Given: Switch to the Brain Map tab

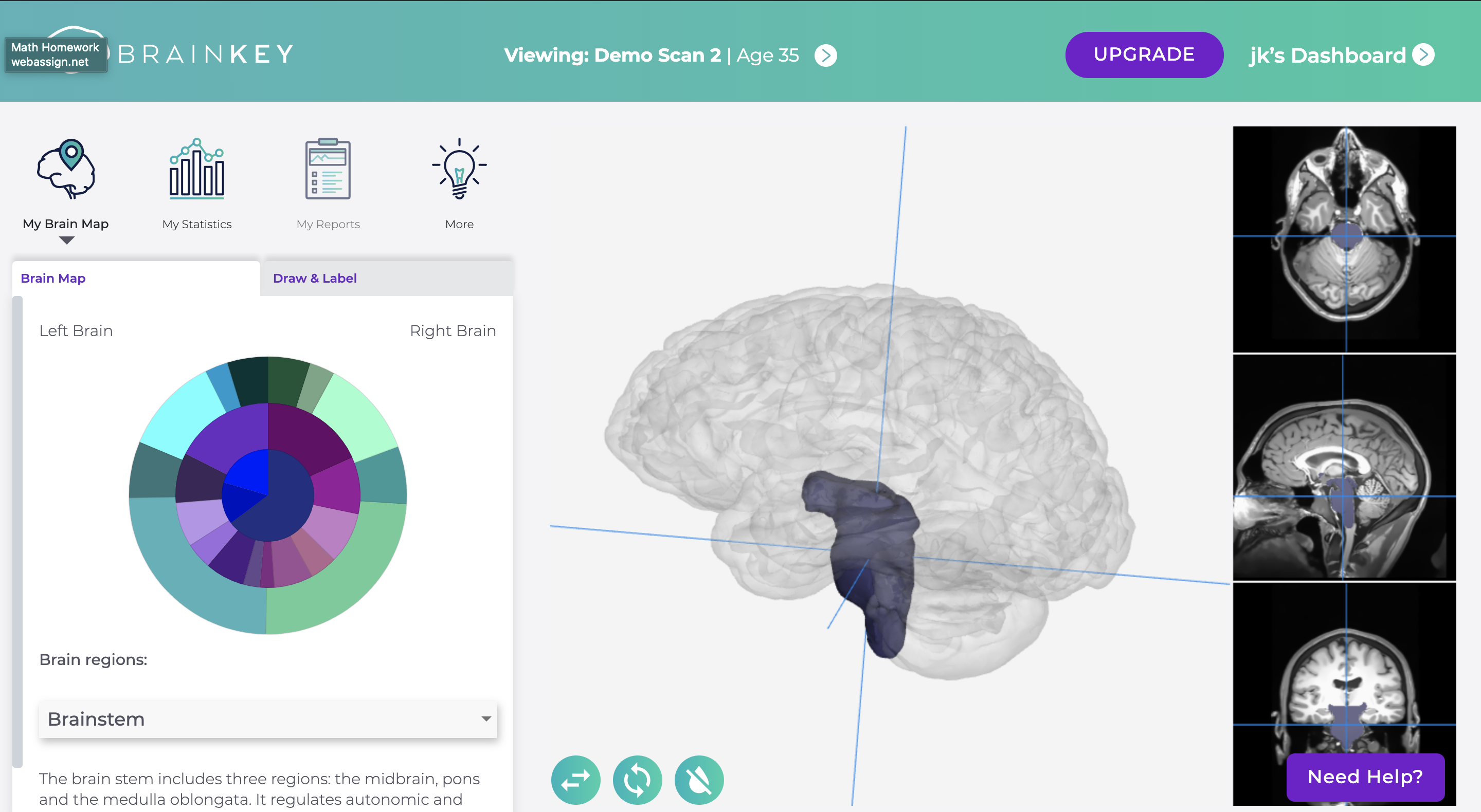Looking at the screenshot, I should click(136, 278).
